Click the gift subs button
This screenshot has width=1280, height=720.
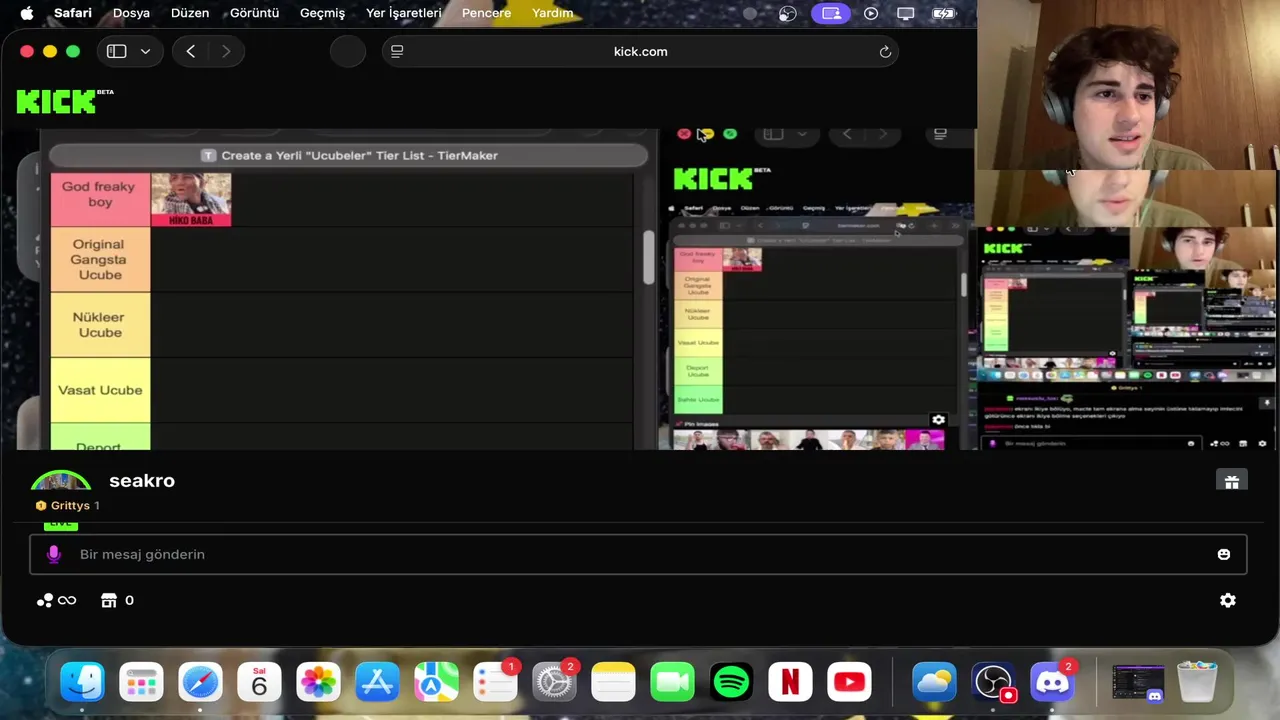point(1231,481)
